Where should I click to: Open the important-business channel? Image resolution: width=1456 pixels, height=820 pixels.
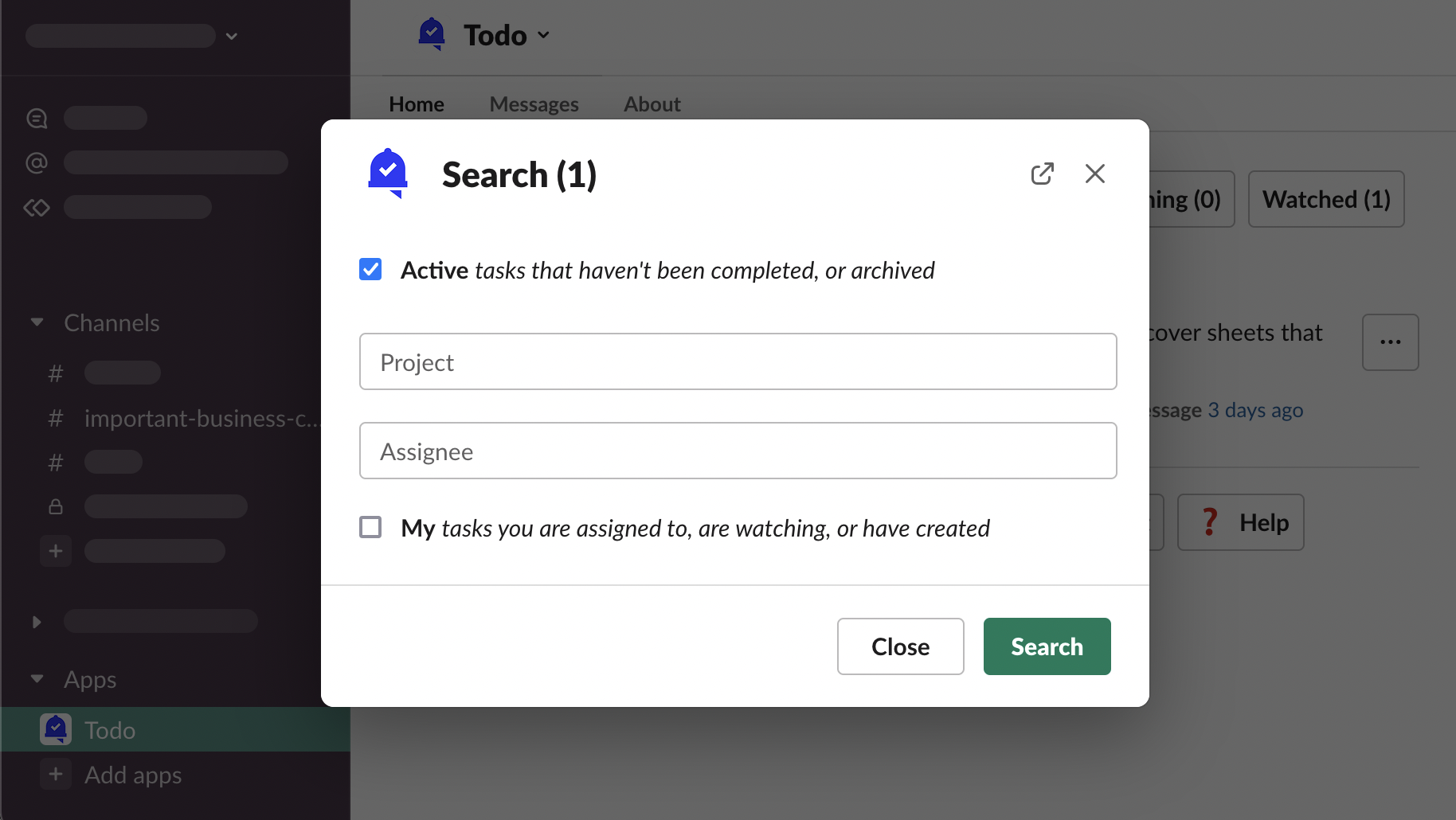pyautogui.click(x=199, y=418)
